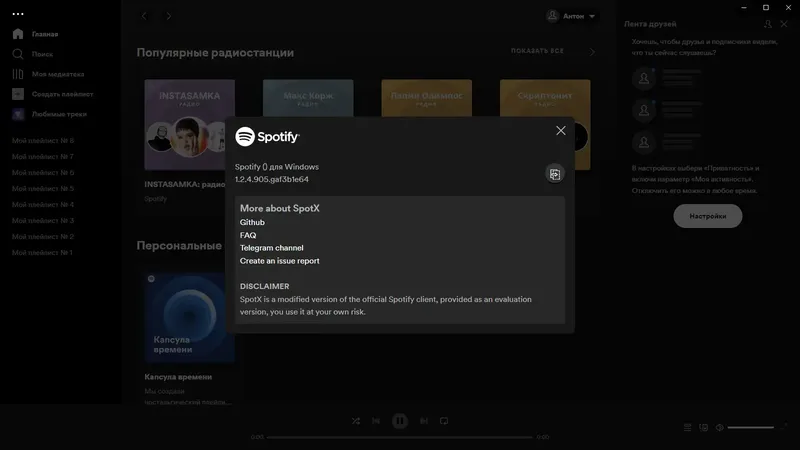
Task: Toggle shuffle playback
Action: tap(356, 421)
